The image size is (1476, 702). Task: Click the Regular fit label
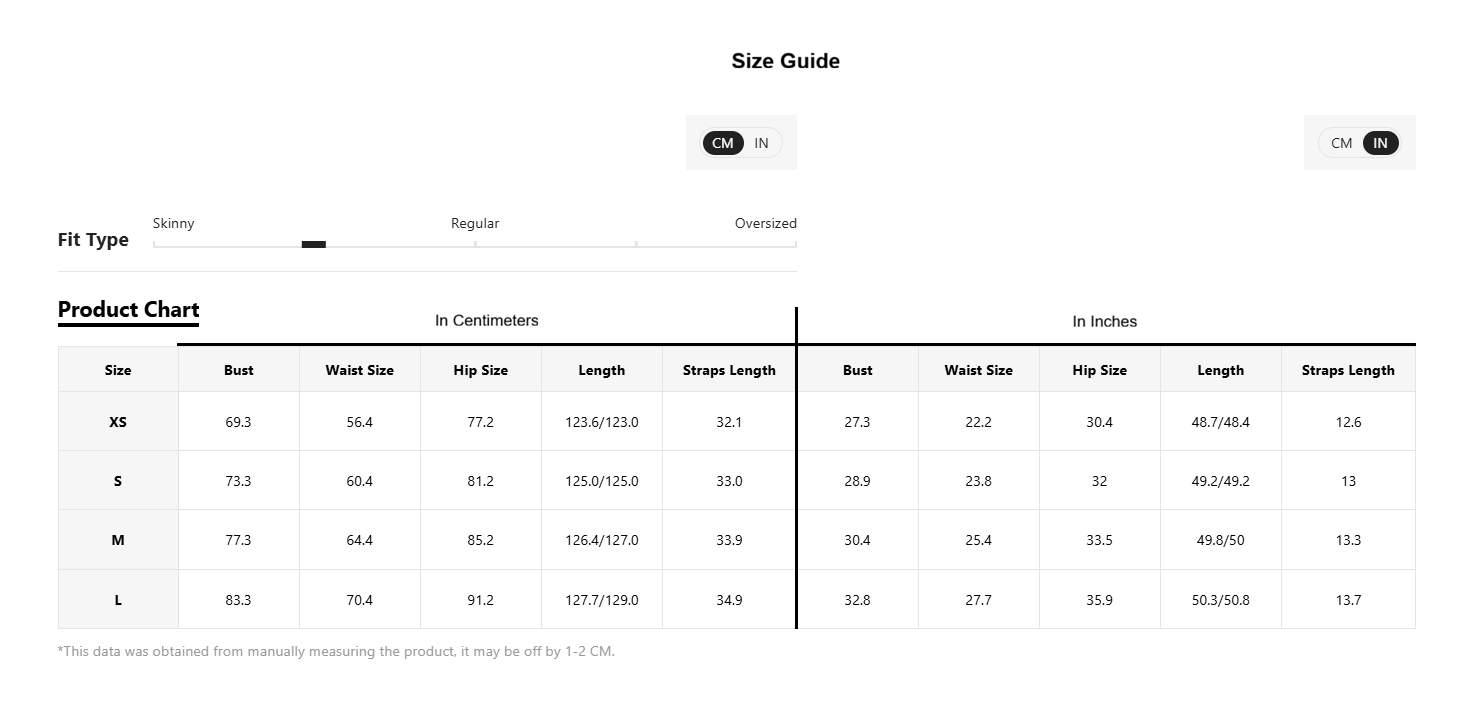click(475, 223)
